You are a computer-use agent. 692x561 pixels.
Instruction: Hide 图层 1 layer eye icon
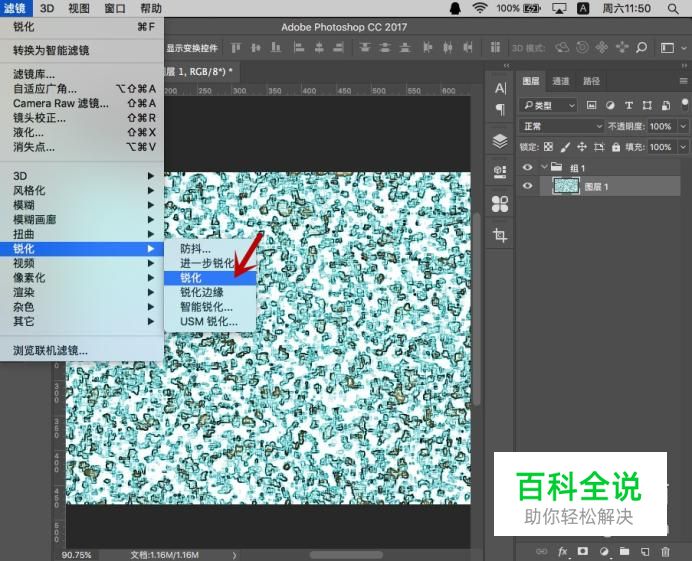[x=527, y=186]
